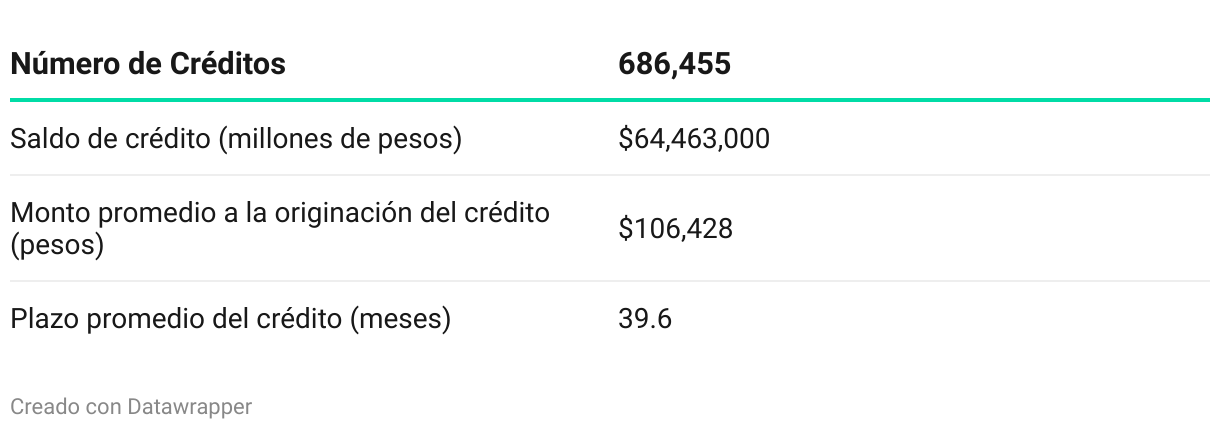Click the word 'Créditos' in the header
The height and width of the screenshot is (430, 1220).
click(232, 65)
